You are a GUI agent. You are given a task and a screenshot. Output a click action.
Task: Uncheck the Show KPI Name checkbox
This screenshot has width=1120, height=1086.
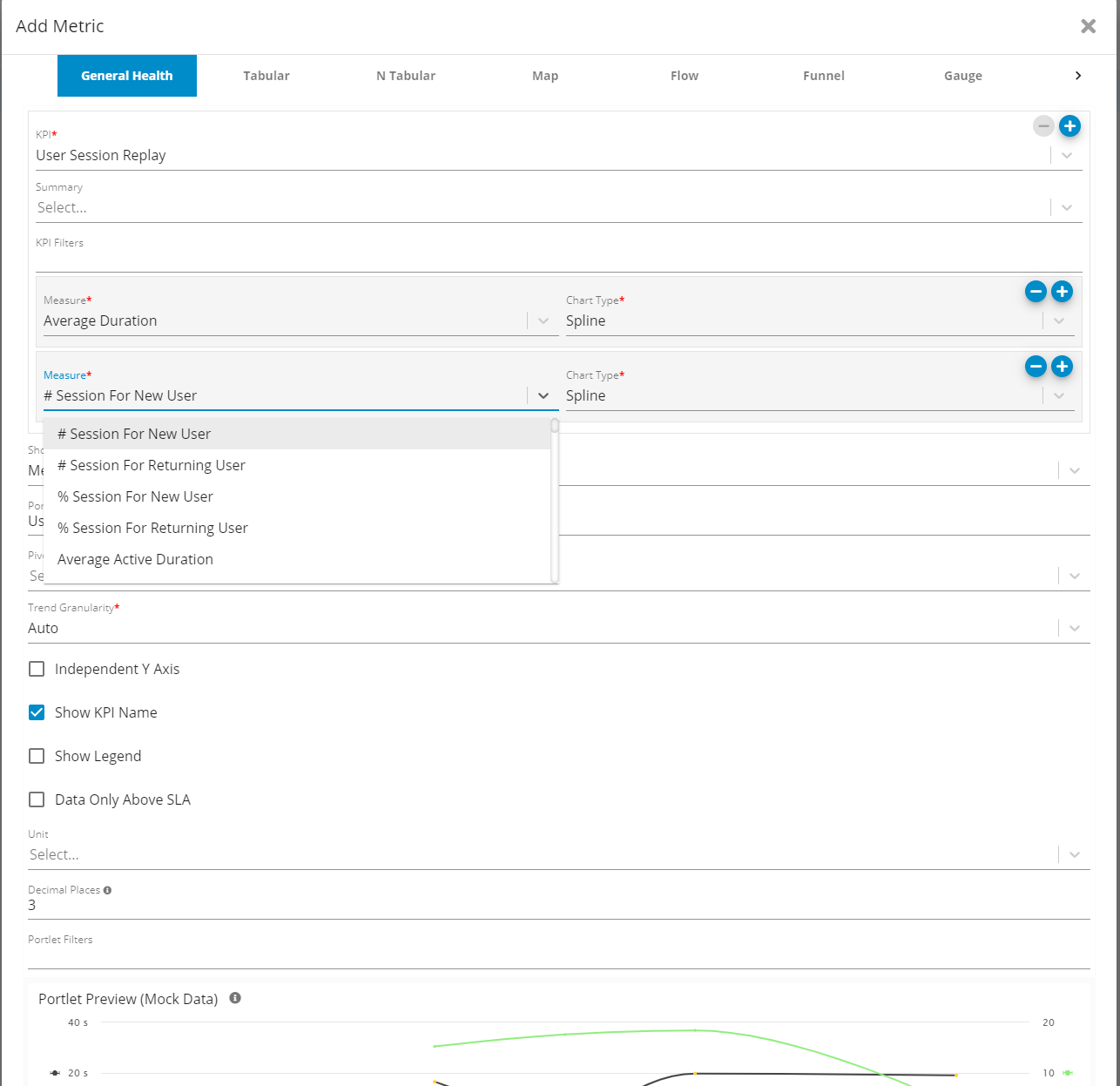pyautogui.click(x=37, y=712)
